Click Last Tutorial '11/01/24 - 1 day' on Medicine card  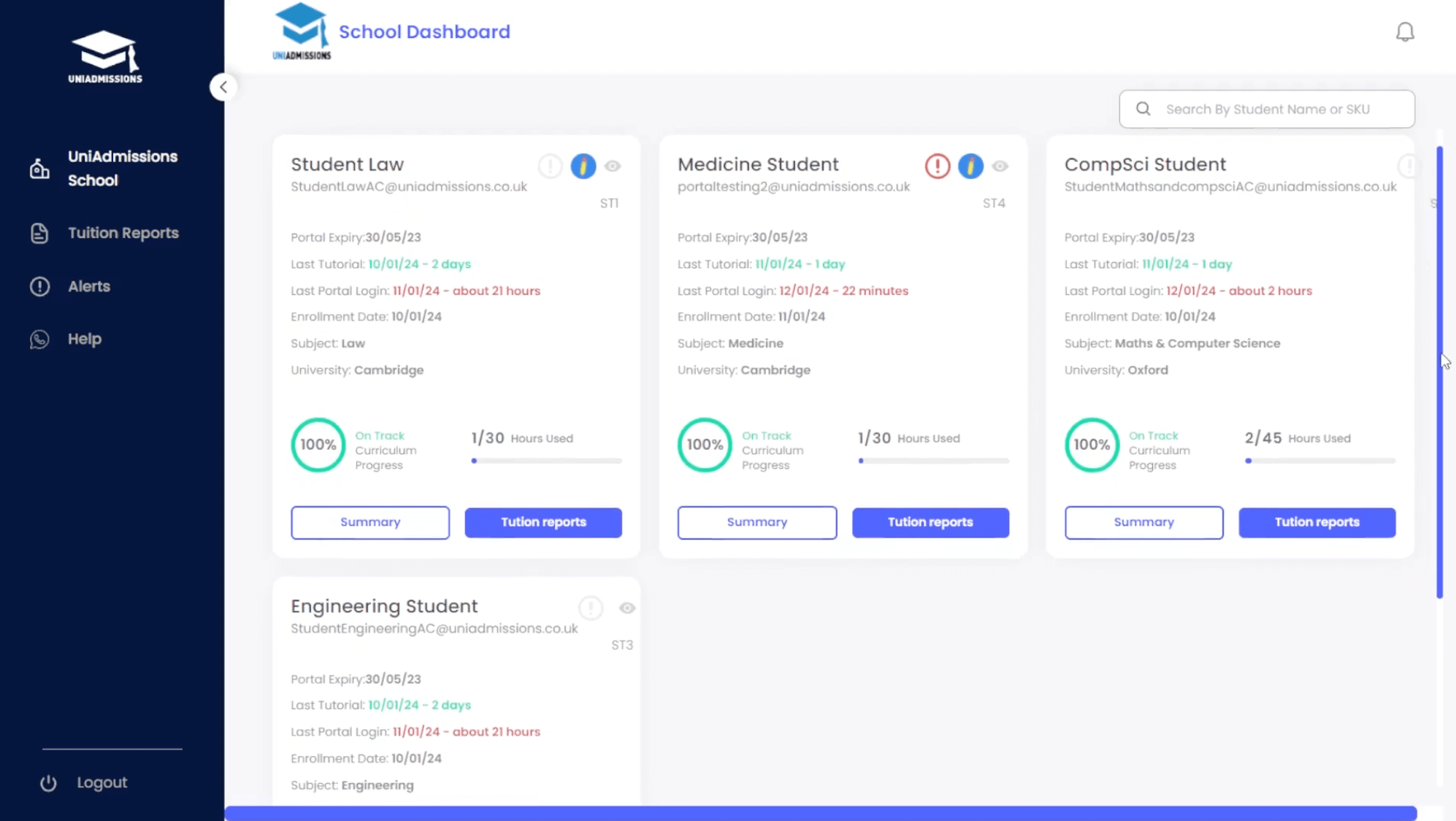[x=800, y=264]
